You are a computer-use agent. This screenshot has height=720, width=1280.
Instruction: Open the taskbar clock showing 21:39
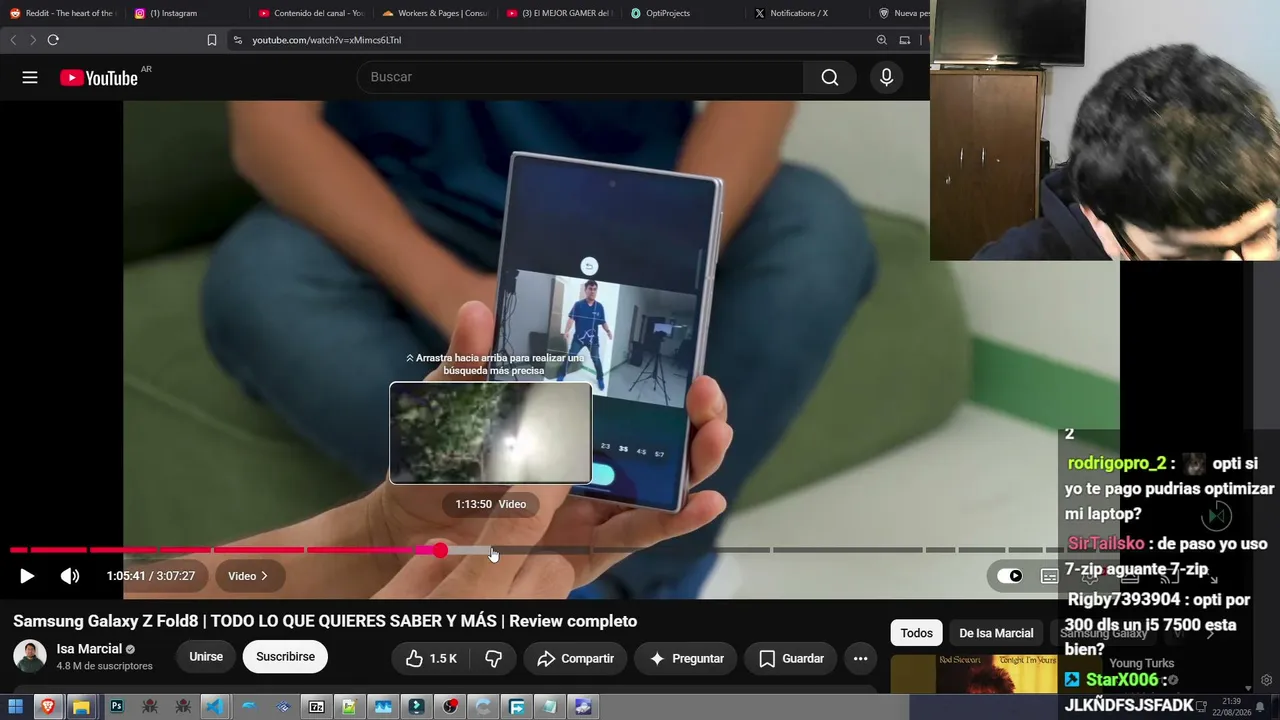(x=1231, y=707)
